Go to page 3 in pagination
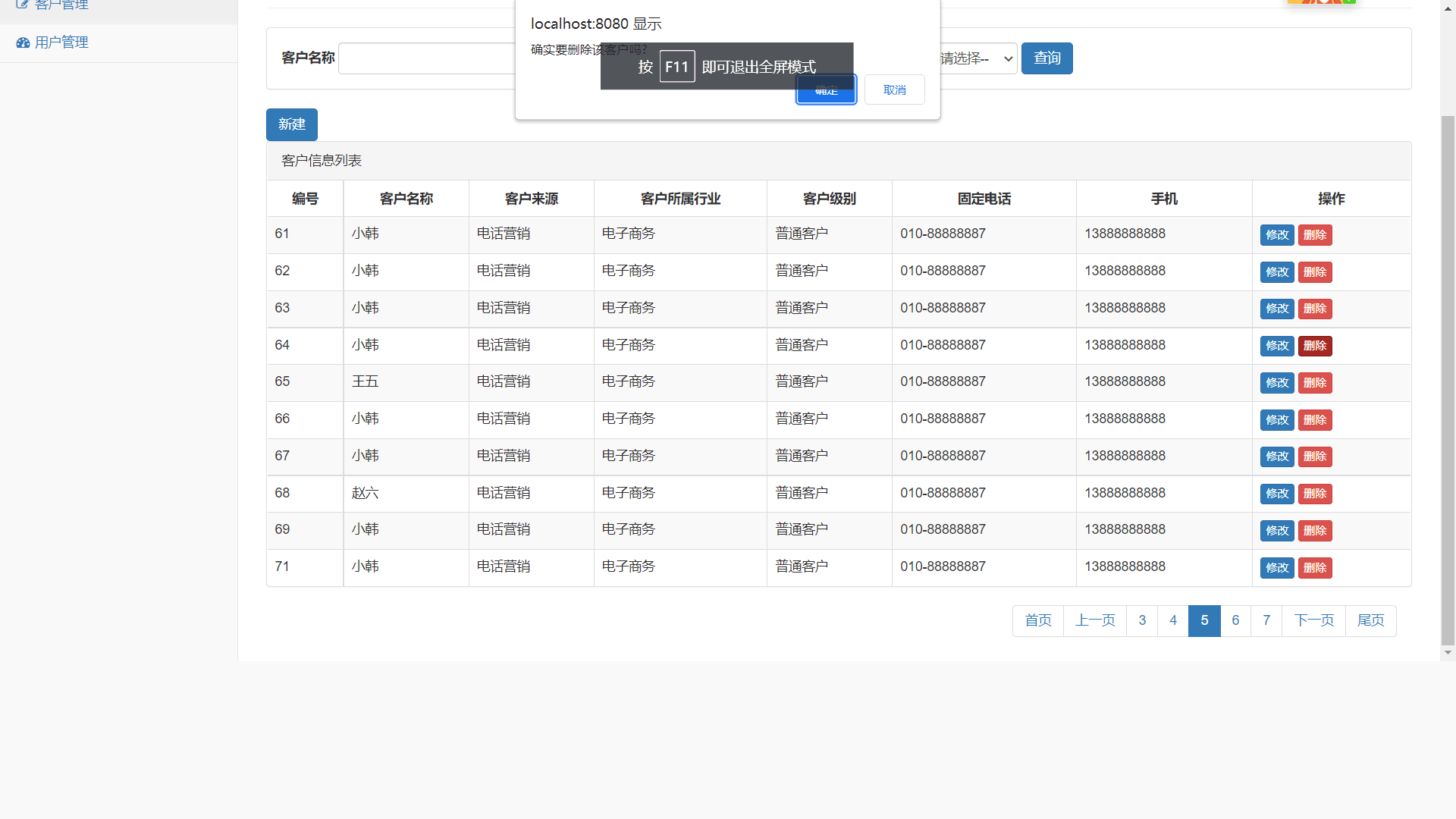 click(1141, 621)
